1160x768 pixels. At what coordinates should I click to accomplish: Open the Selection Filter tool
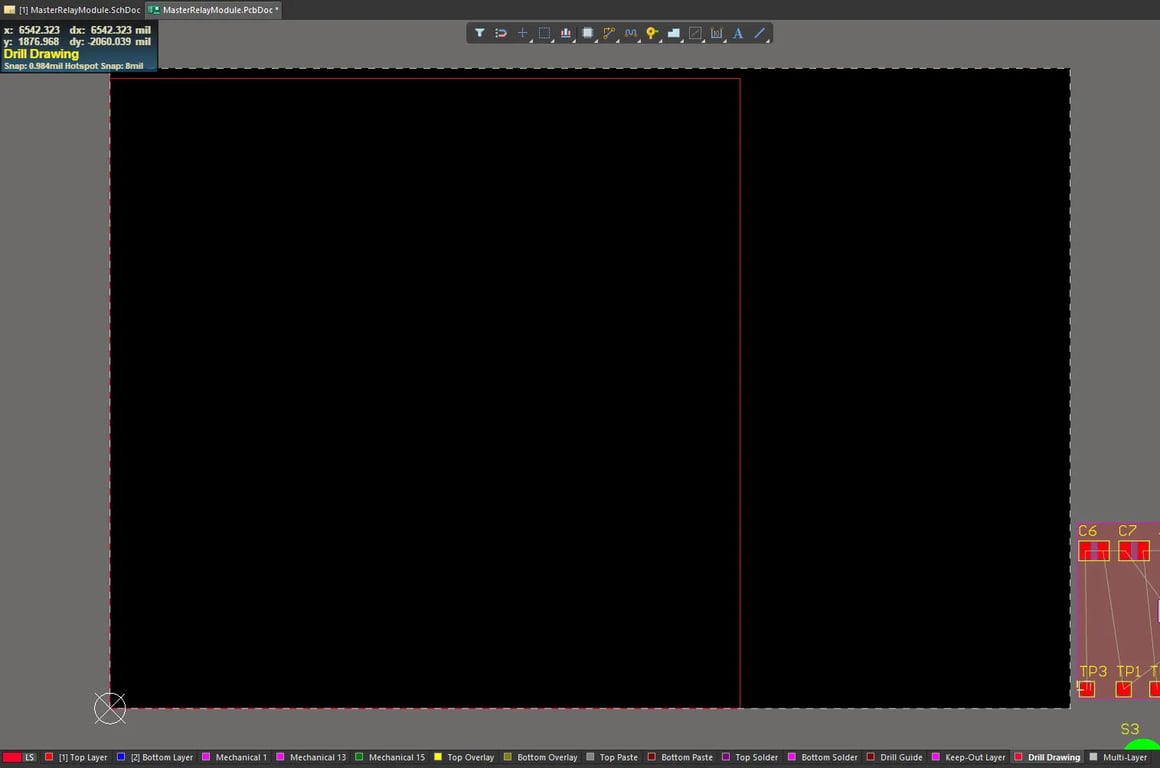(479, 33)
